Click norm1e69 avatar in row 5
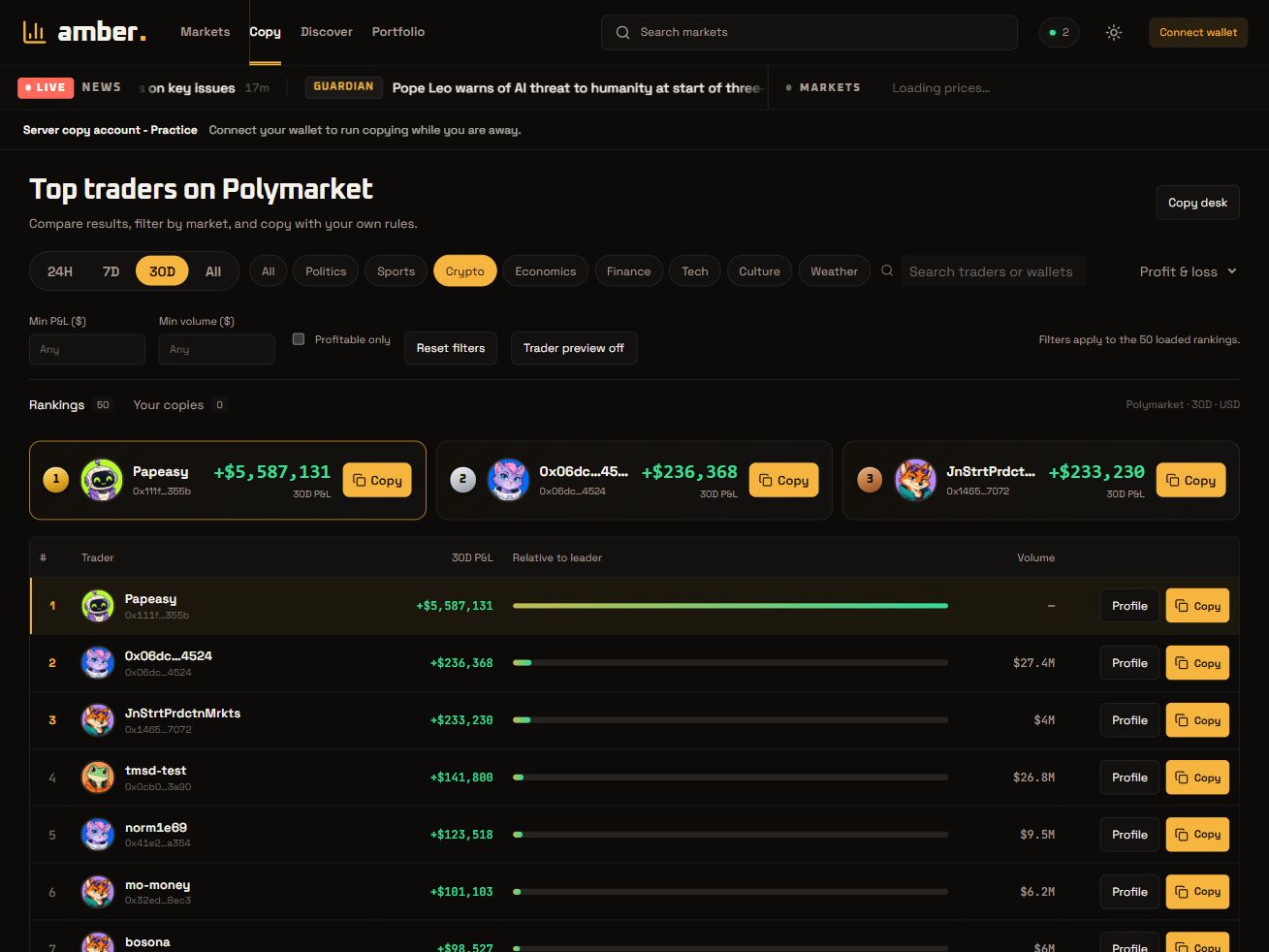The image size is (1269, 952). (98, 835)
